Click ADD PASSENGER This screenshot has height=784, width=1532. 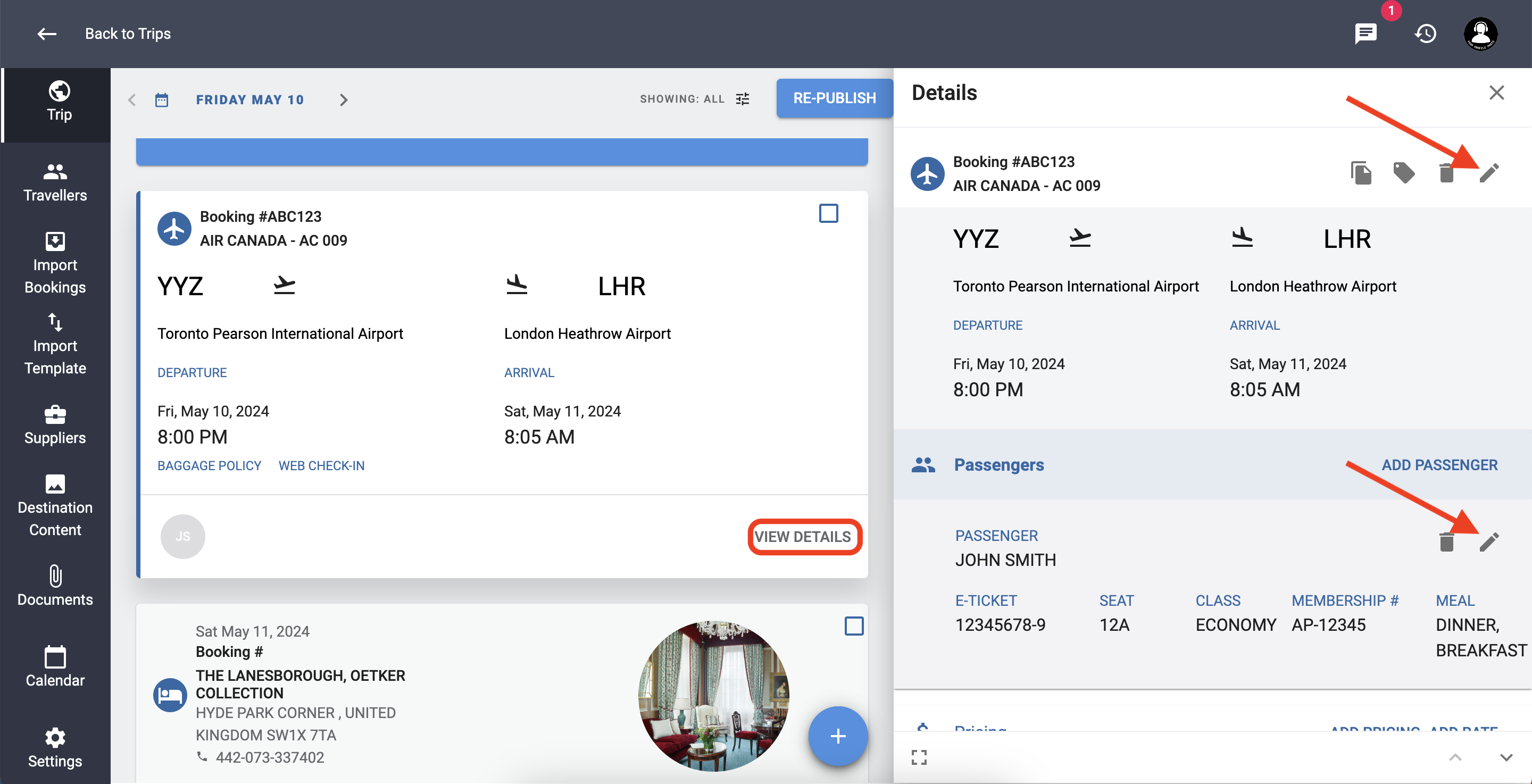pyautogui.click(x=1439, y=465)
